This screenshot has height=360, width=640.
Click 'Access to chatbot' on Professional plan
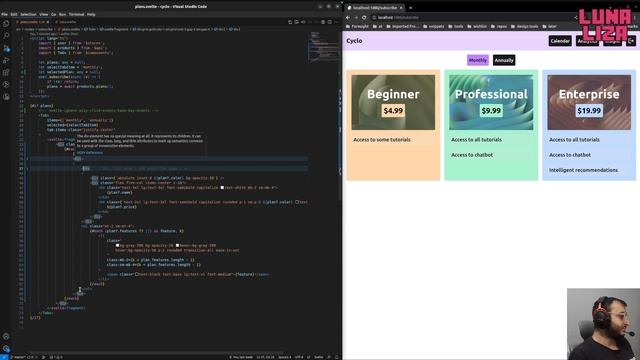(472, 155)
